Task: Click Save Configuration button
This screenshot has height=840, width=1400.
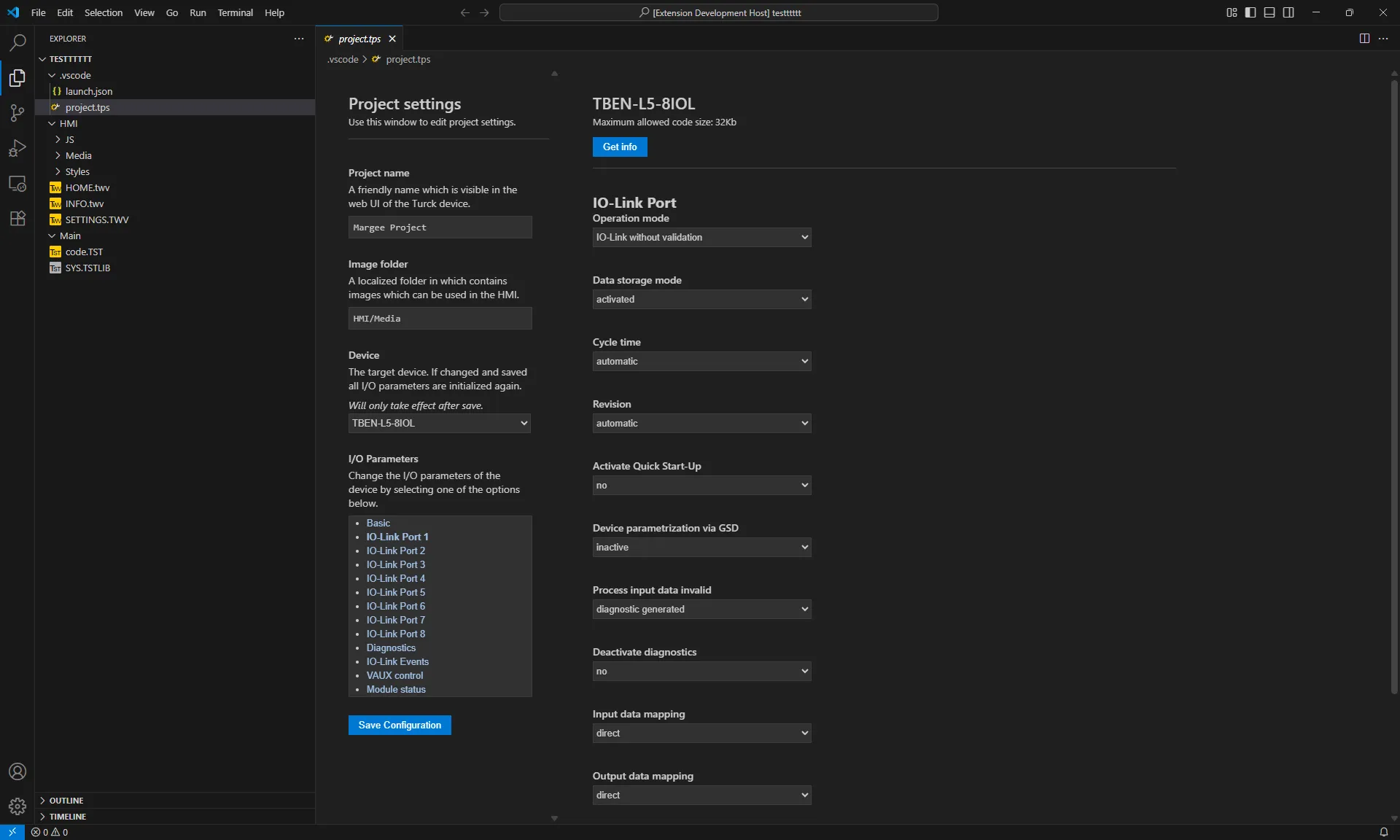Action: [400, 725]
